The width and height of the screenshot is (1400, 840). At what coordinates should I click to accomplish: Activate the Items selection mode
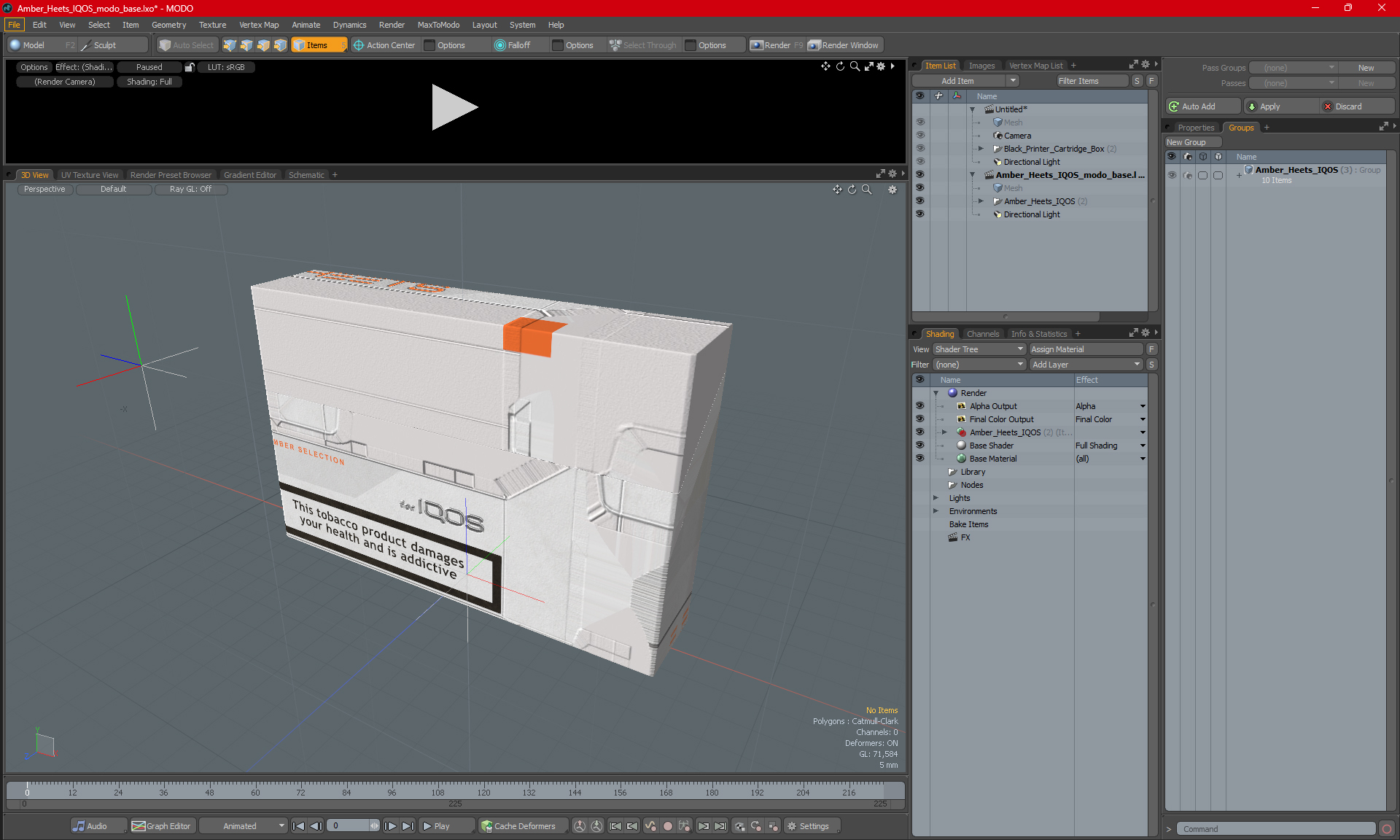pyautogui.click(x=319, y=45)
